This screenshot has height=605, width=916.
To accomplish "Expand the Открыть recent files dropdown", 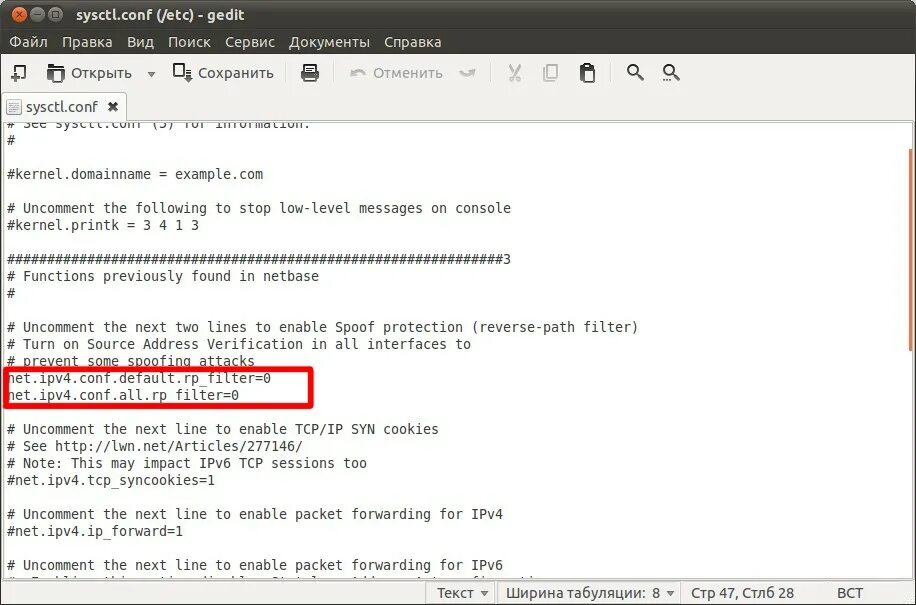I will pos(150,72).
